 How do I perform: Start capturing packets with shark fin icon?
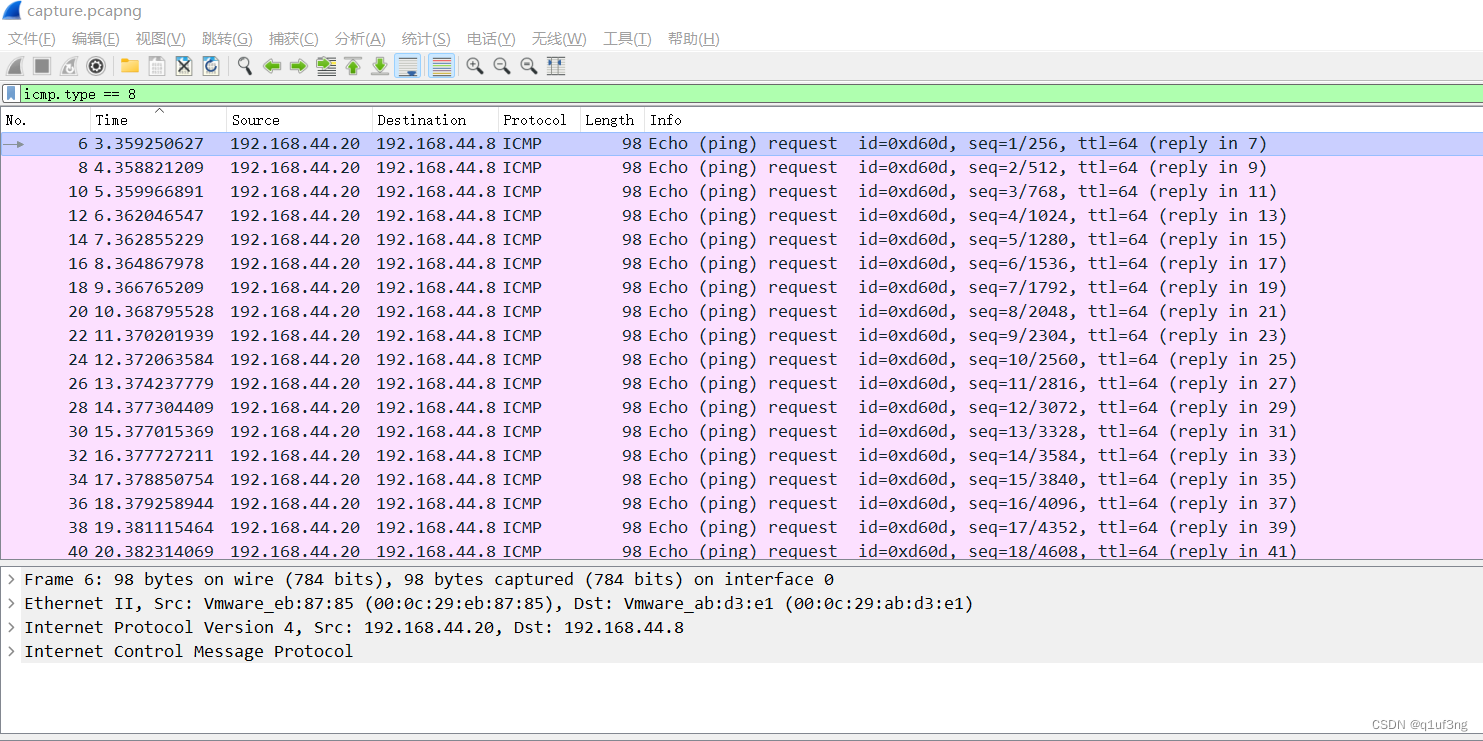[15, 66]
